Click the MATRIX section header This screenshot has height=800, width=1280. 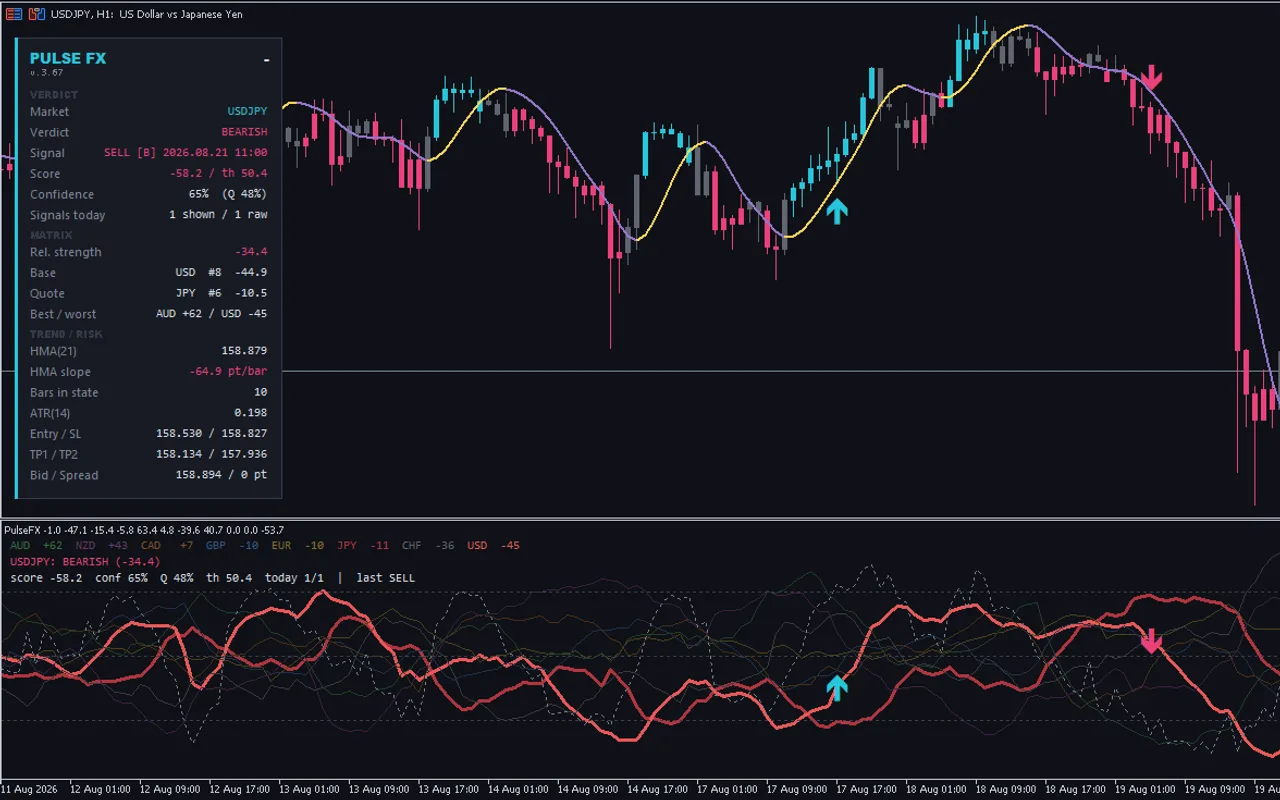pyautogui.click(x=51, y=235)
